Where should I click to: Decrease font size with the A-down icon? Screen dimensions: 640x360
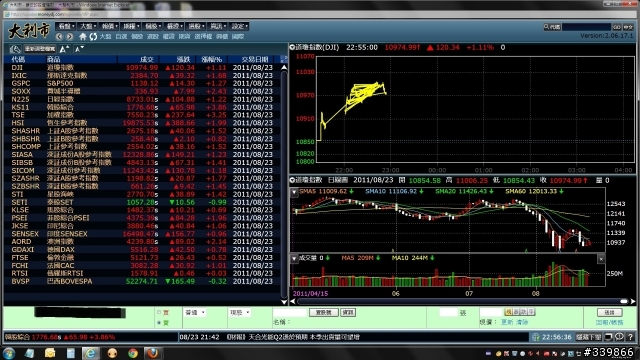pos(79,49)
